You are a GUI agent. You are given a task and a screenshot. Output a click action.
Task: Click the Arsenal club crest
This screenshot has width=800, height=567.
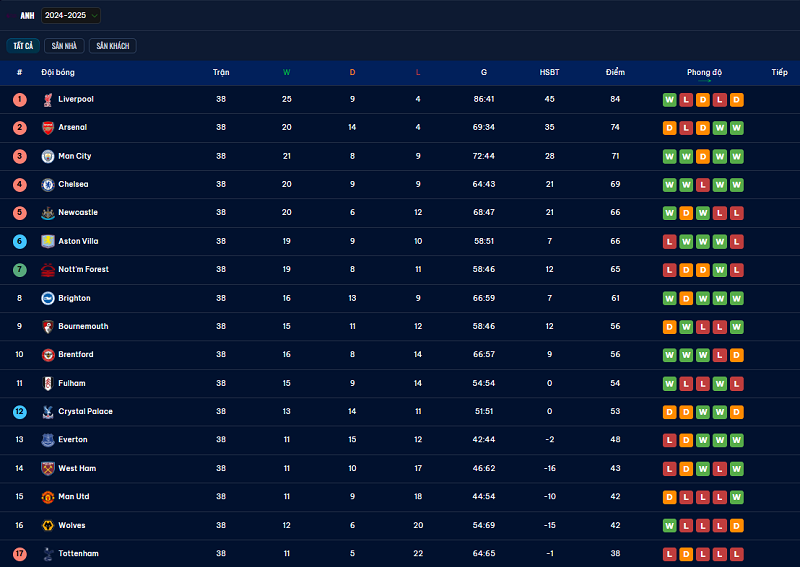pyautogui.click(x=48, y=128)
